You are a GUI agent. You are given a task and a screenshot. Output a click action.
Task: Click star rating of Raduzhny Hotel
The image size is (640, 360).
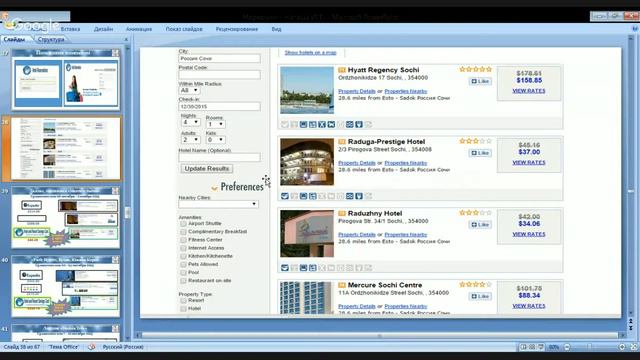click(x=476, y=213)
